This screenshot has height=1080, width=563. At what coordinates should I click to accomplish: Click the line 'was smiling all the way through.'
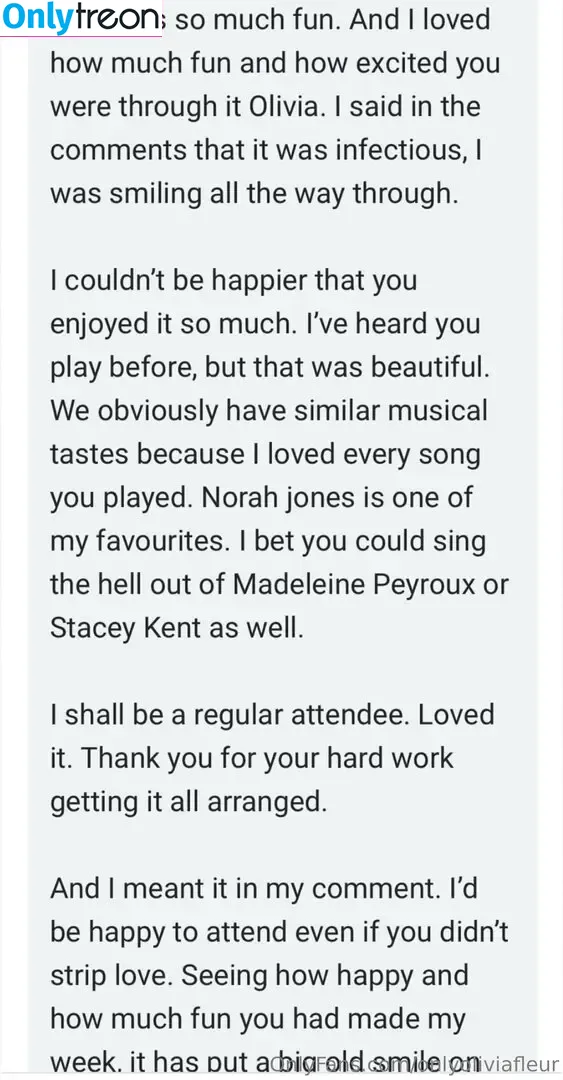(x=254, y=194)
